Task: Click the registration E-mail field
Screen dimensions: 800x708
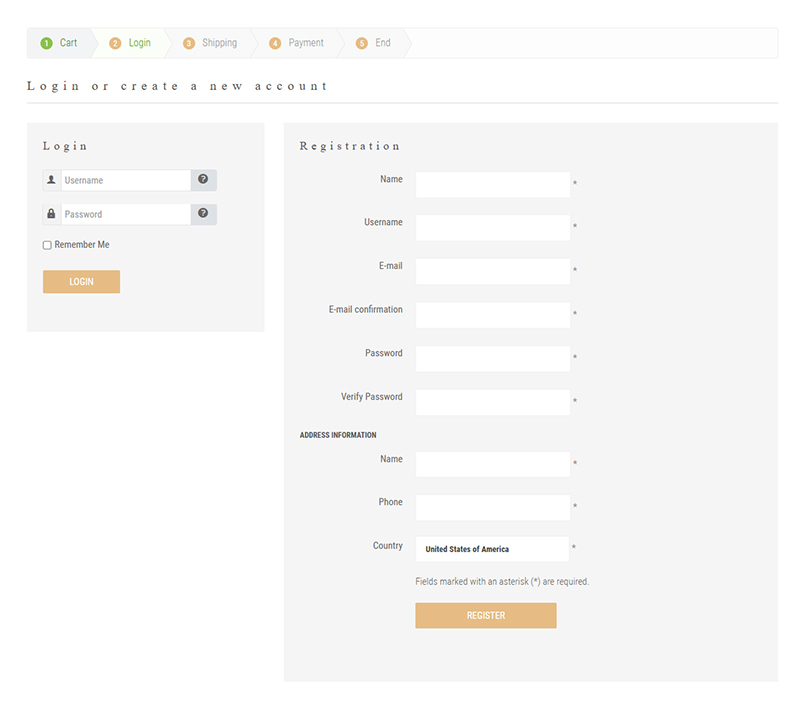Action: (x=492, y=271)
